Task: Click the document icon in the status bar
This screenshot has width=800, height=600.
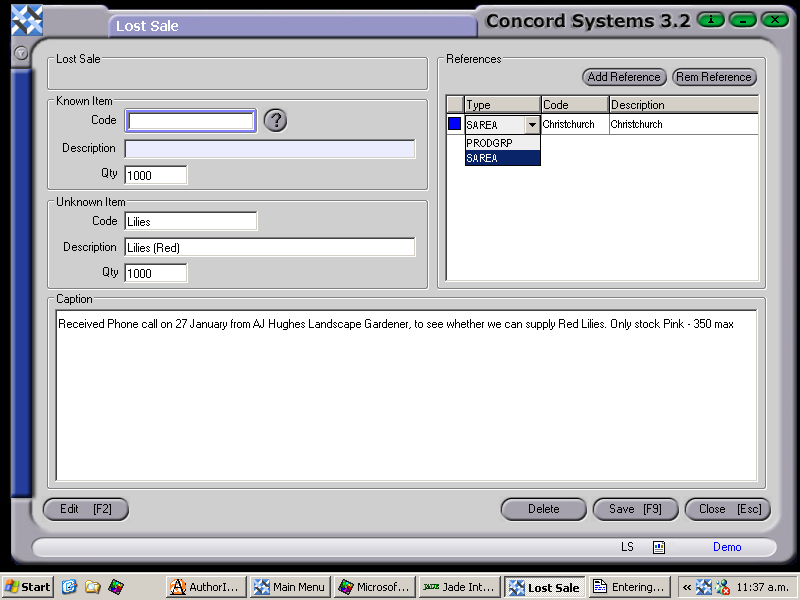Action: [658, 547]
